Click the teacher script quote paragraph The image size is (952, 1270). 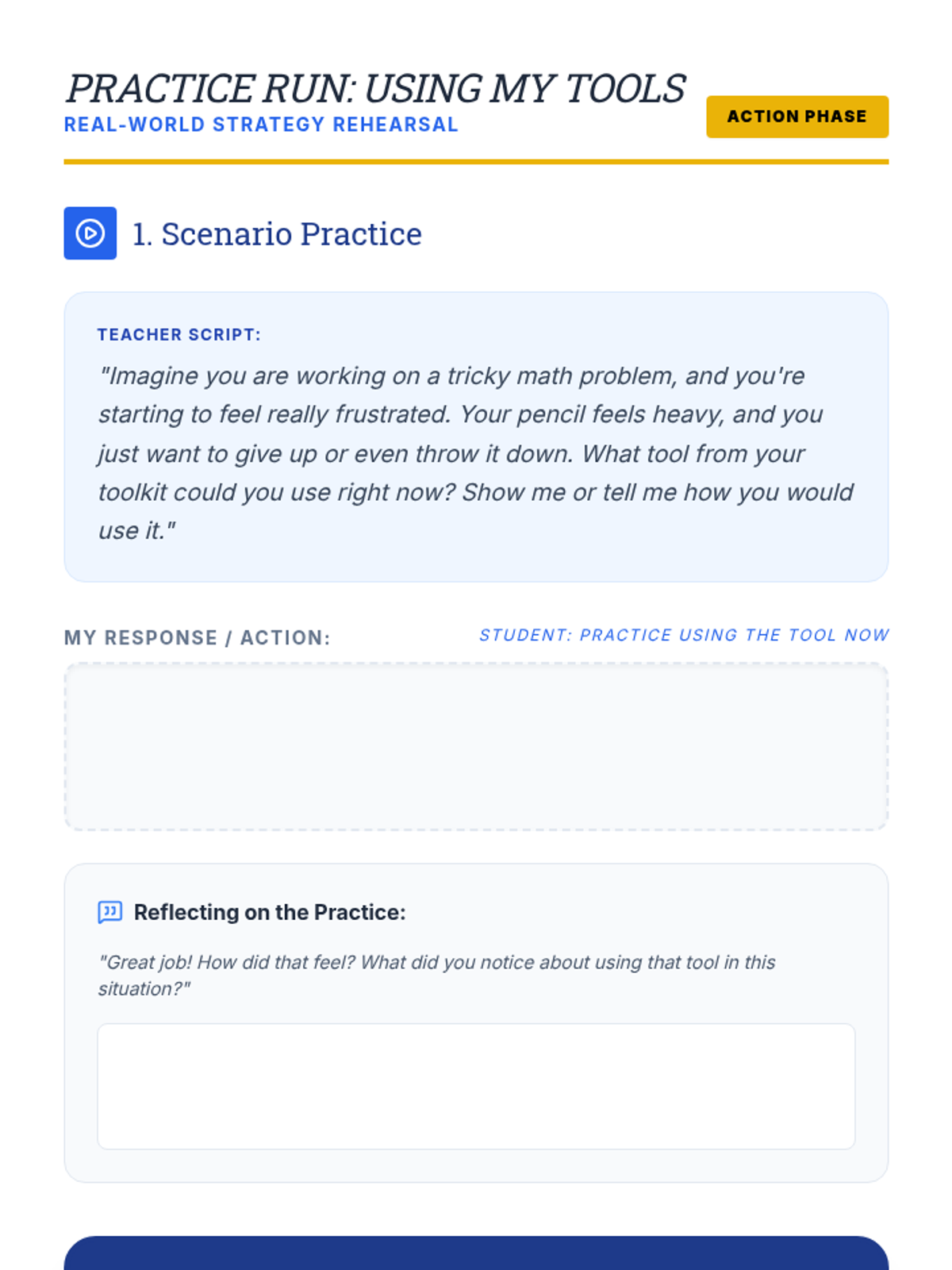click(474, 453)
